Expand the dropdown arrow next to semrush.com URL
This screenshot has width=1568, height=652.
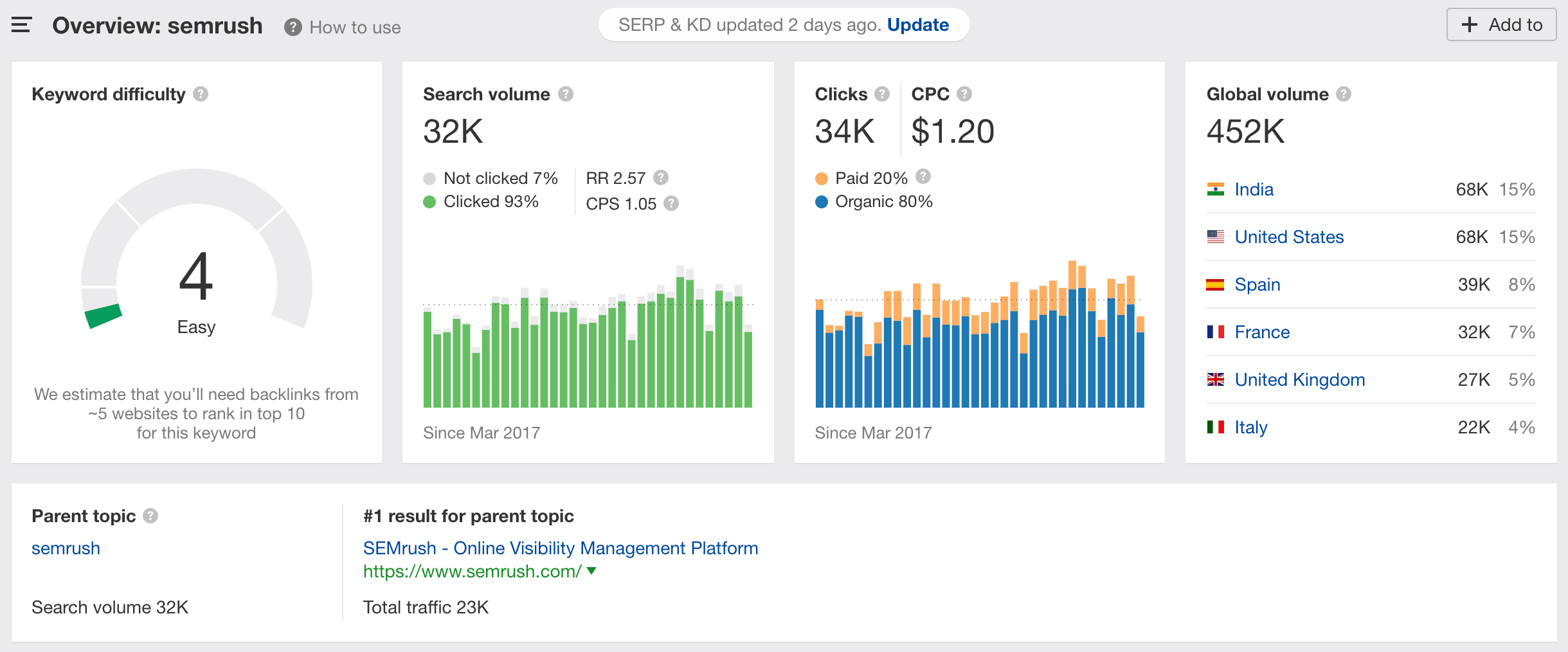click(591, 570)
